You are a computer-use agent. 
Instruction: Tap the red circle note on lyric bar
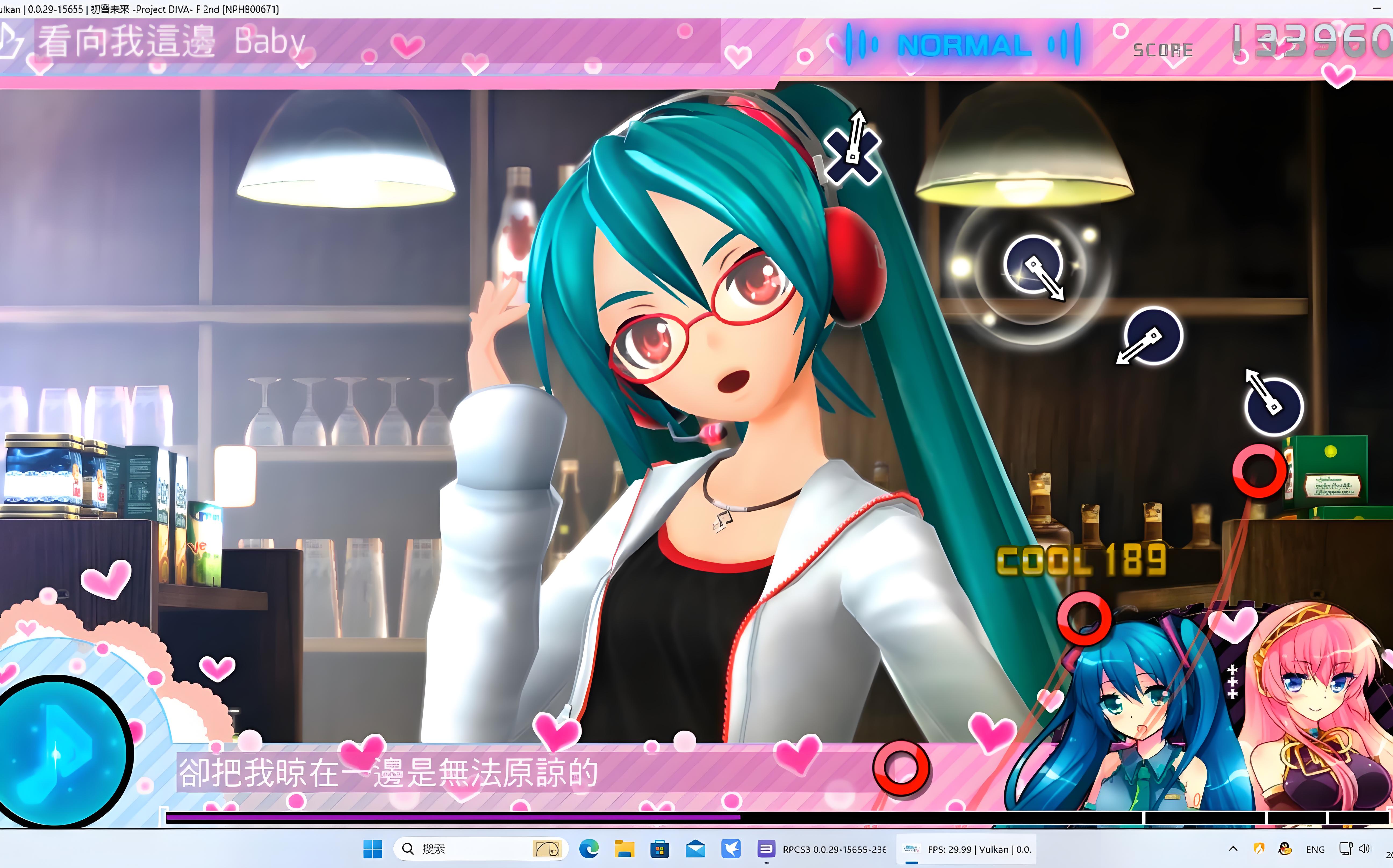[x=901, y=768]
